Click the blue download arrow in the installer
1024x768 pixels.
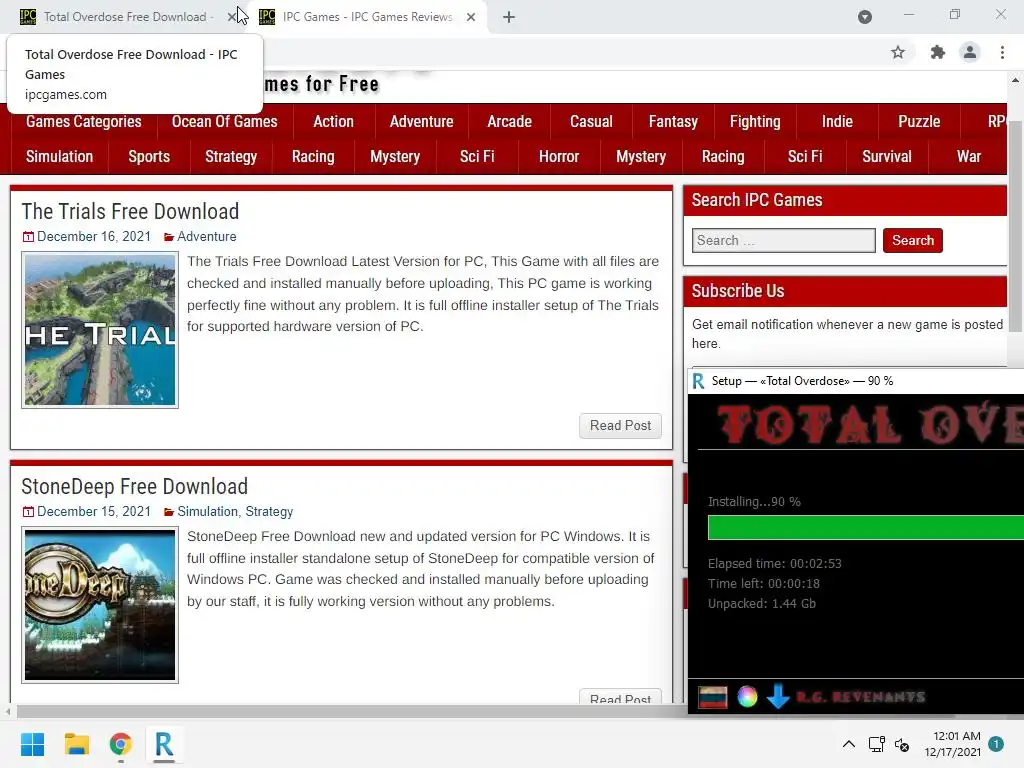pos(778,697)
